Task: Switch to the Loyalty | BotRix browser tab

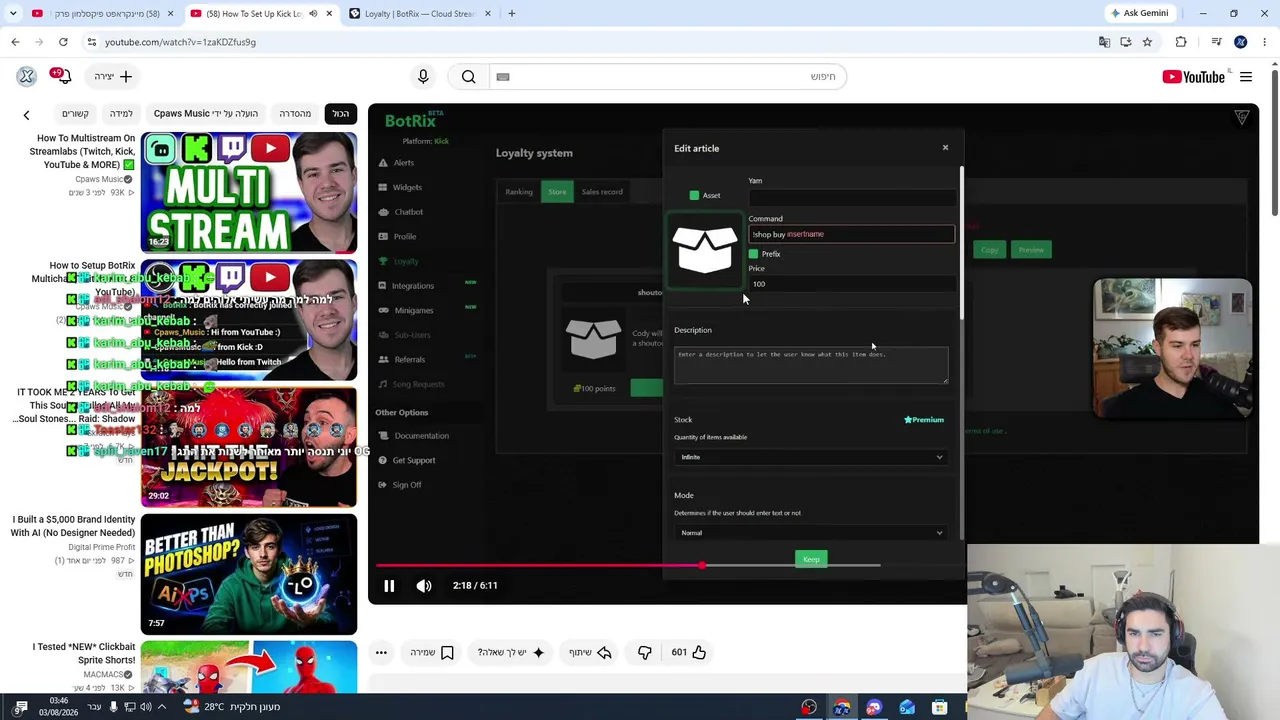Action: pyautogui.click(x=419, y=14)
